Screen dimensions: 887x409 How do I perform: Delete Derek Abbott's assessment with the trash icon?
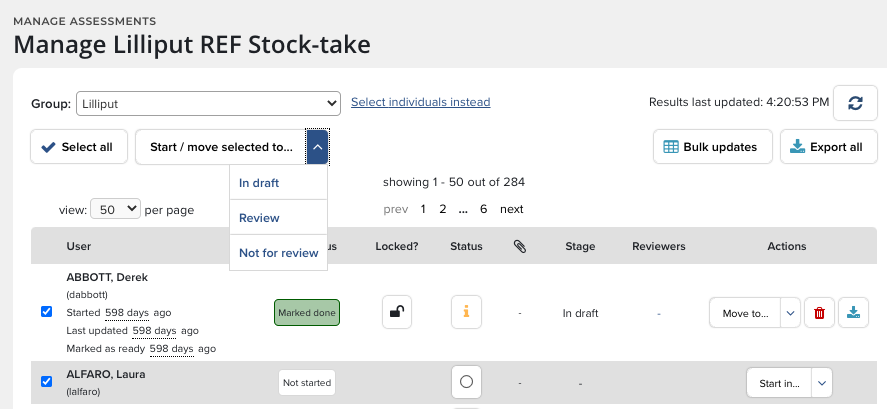820,313
